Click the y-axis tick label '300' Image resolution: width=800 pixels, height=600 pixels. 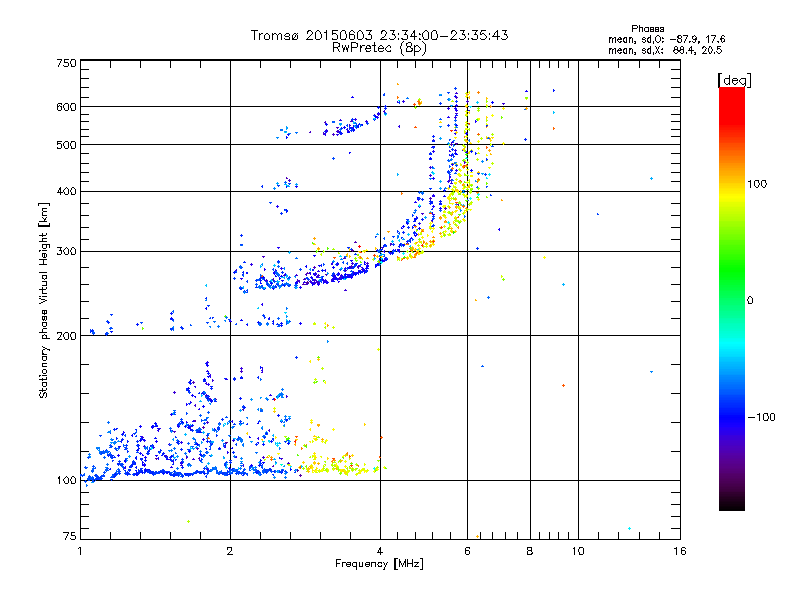pyautogui.click(x=66, y=252)
